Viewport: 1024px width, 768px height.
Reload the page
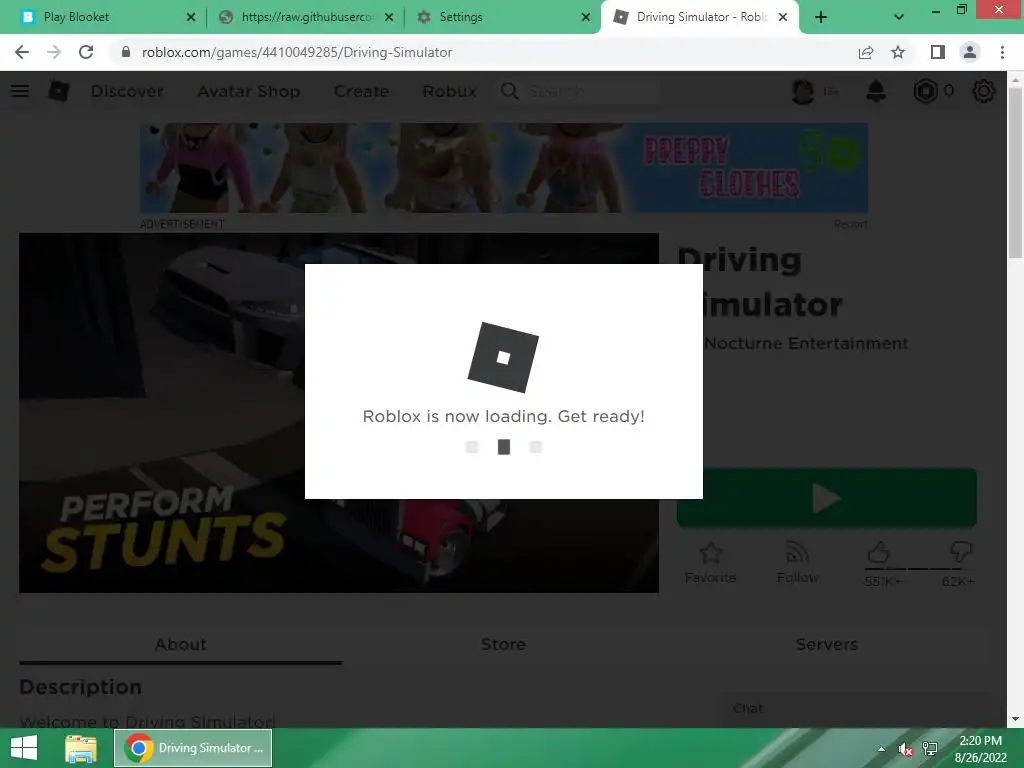(86, 52)
